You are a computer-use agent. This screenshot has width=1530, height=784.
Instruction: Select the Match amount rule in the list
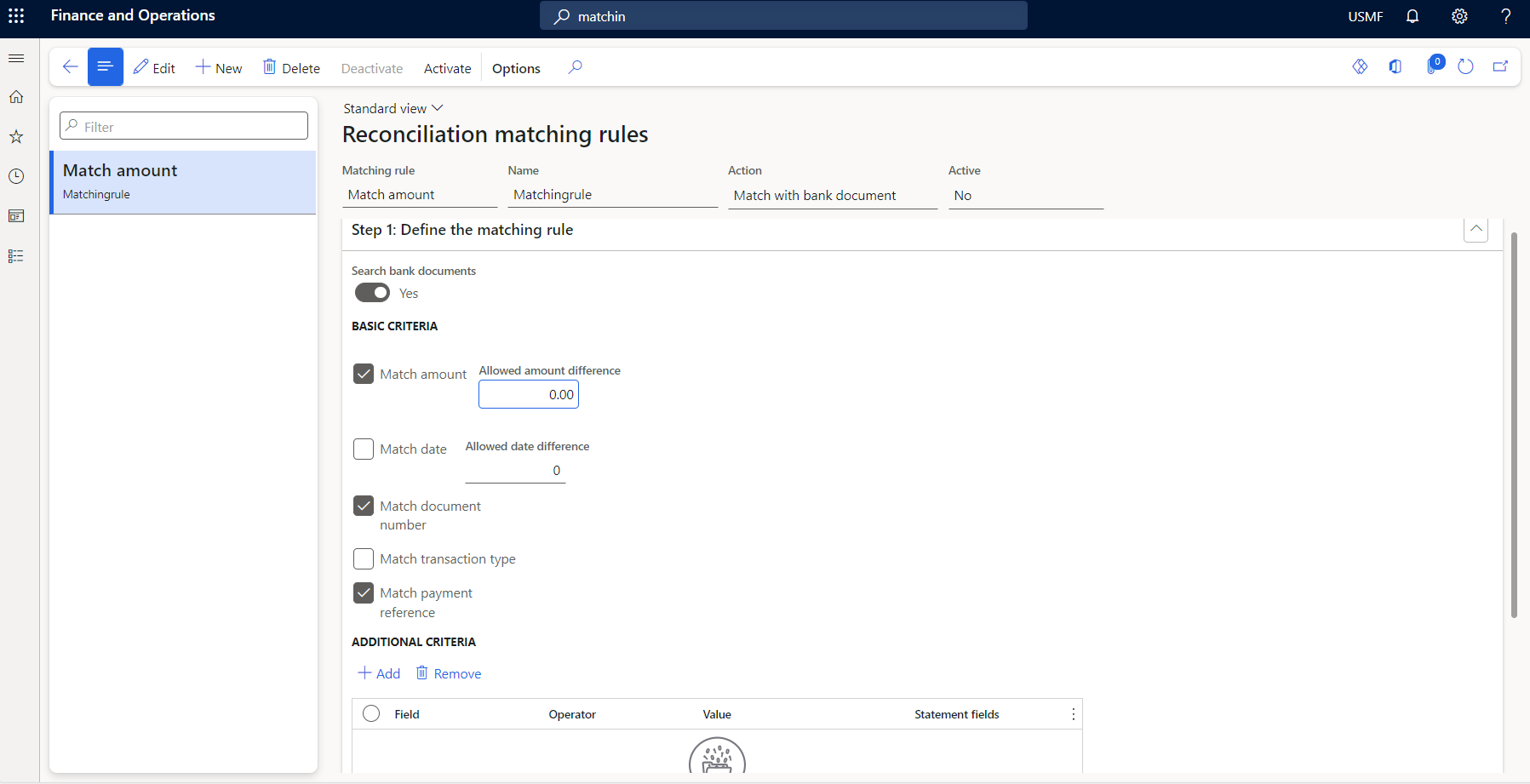coord(183,180)
